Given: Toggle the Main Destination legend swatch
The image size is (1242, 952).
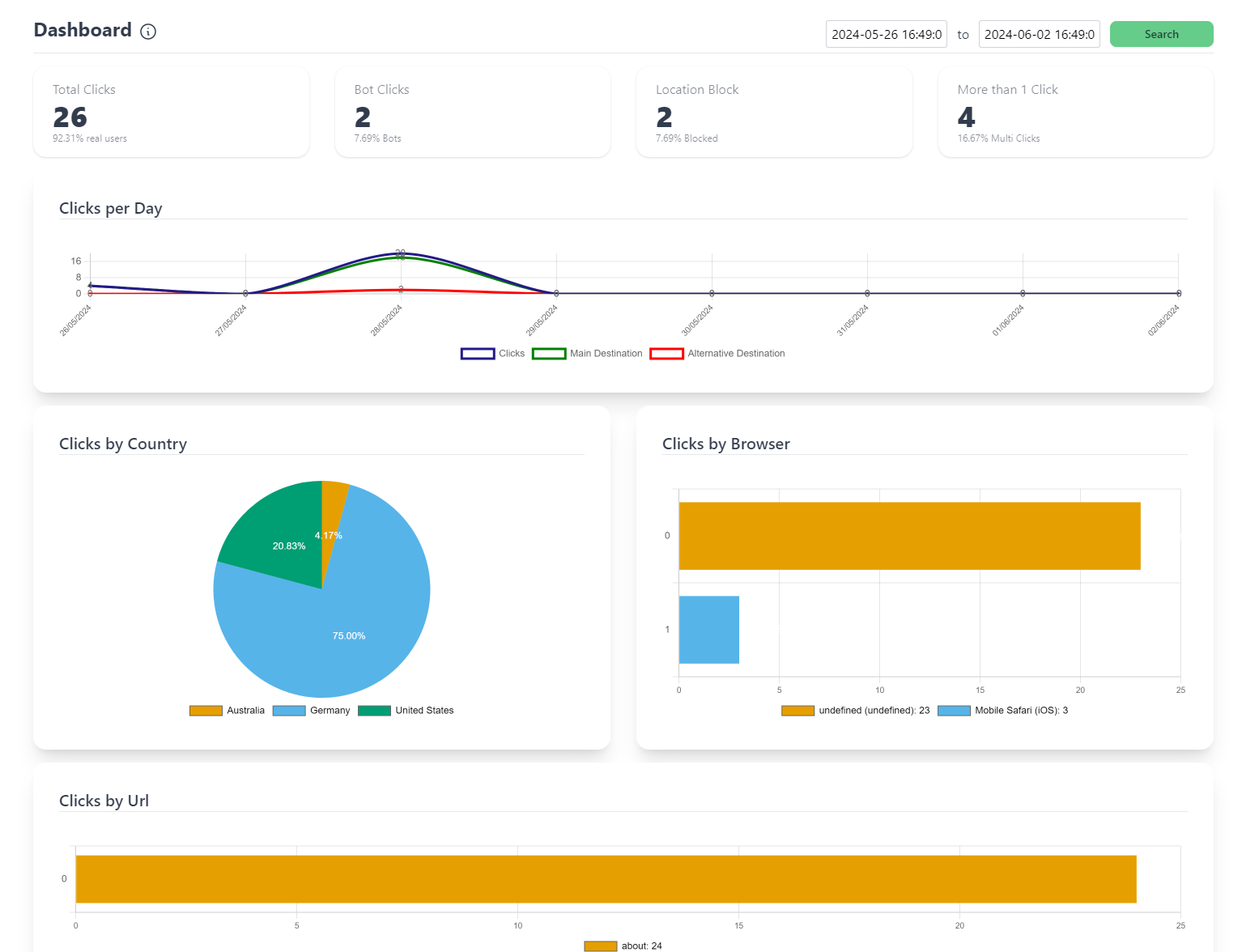Looking at the screenshot, I should tap(549, 354).
